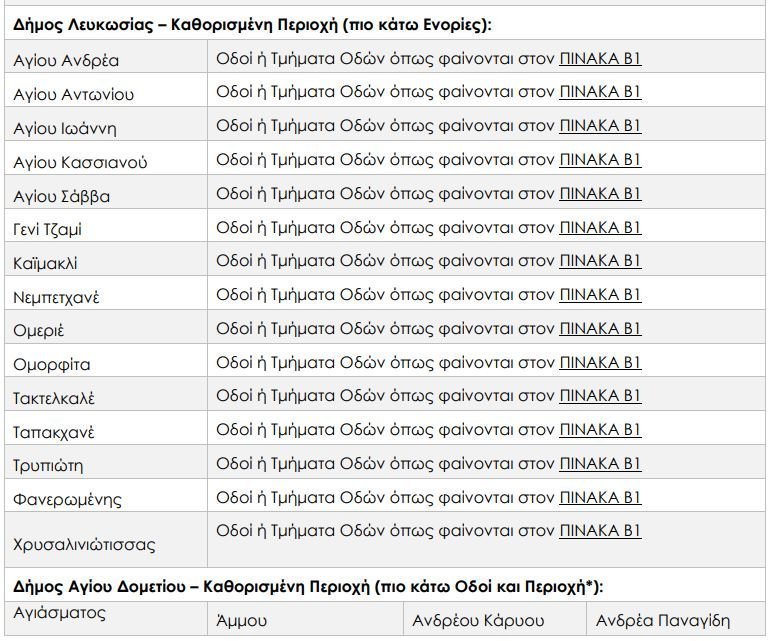This screenshot has width=769, height=641.
Task: Open ΠΙΝΑΚΑ Β1 link in Αγίου Κασσιανού row
Action: point(600,160)
